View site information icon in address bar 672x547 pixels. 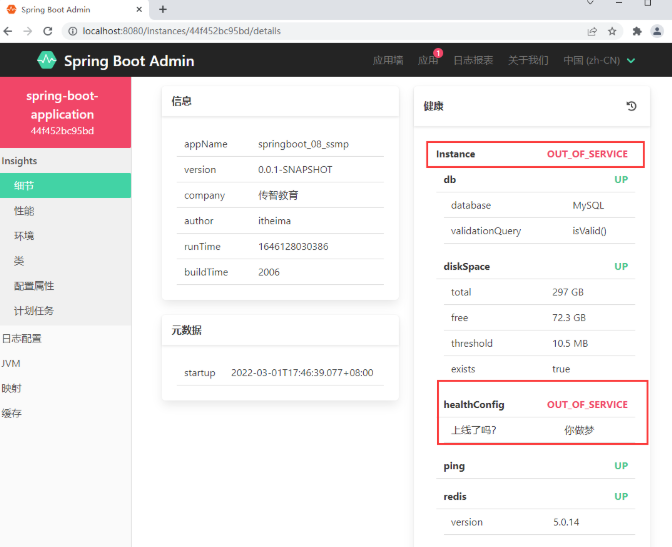point(73,31)
